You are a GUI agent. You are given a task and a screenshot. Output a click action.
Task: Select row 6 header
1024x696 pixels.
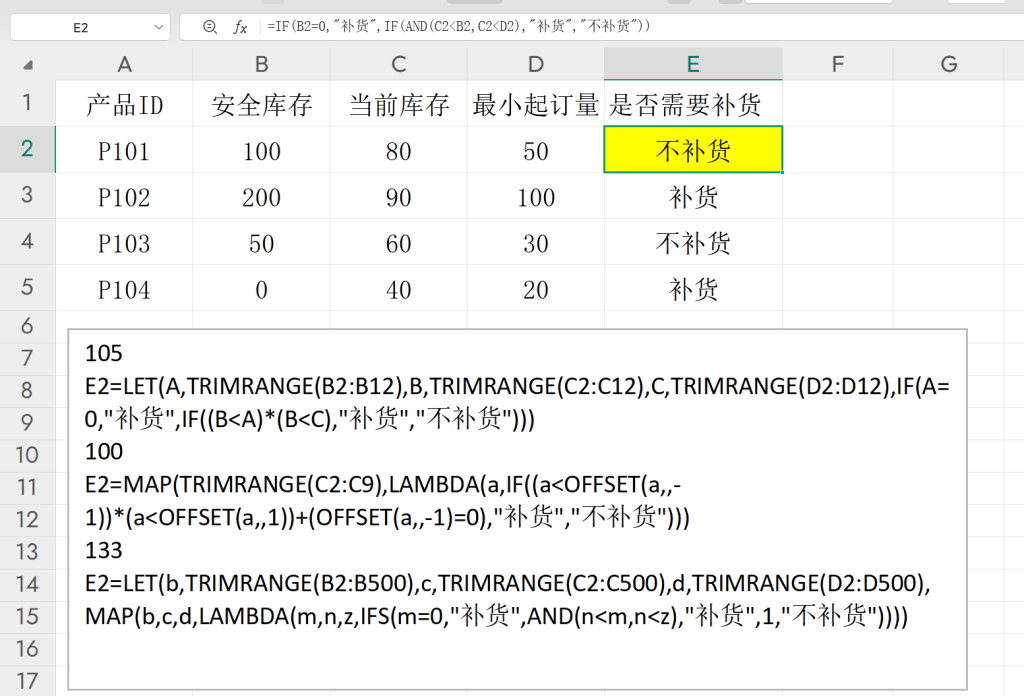coord(27,326)
